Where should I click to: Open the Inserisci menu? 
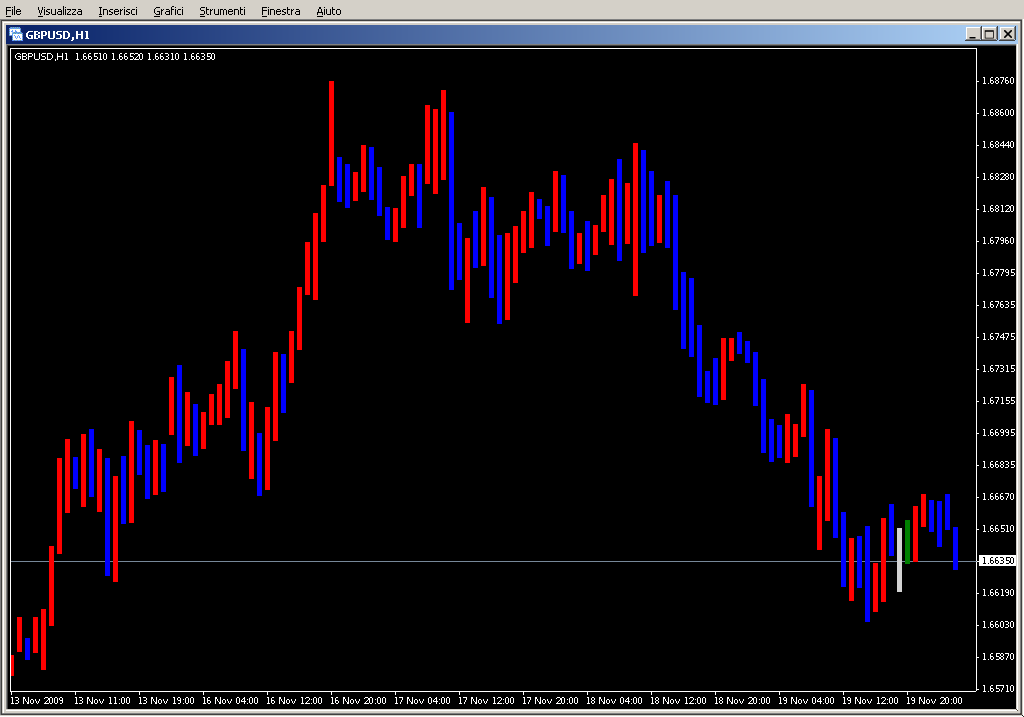119,11
